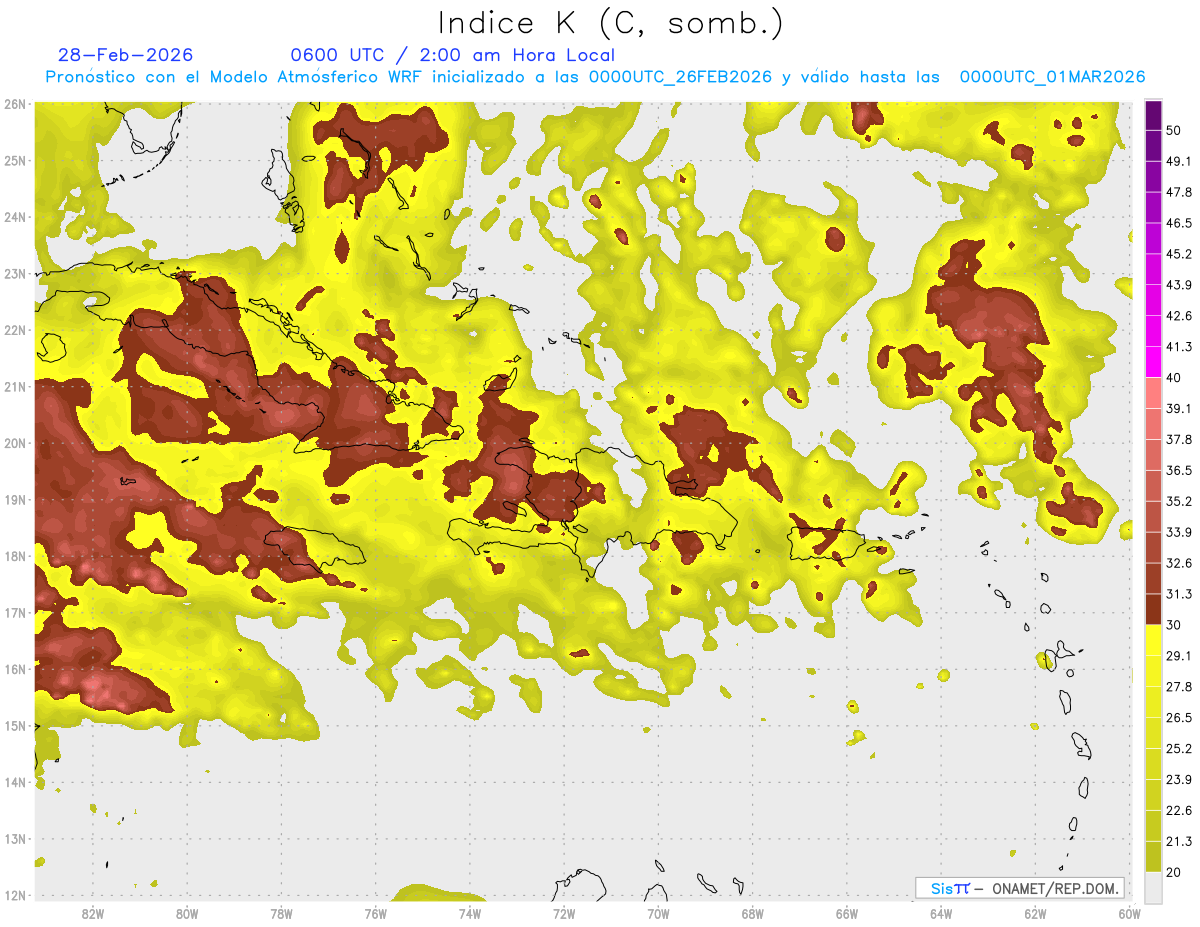Click the colorbar value 32.6
This screenshot has width=1200, height=927.
tap(1179, 563)
